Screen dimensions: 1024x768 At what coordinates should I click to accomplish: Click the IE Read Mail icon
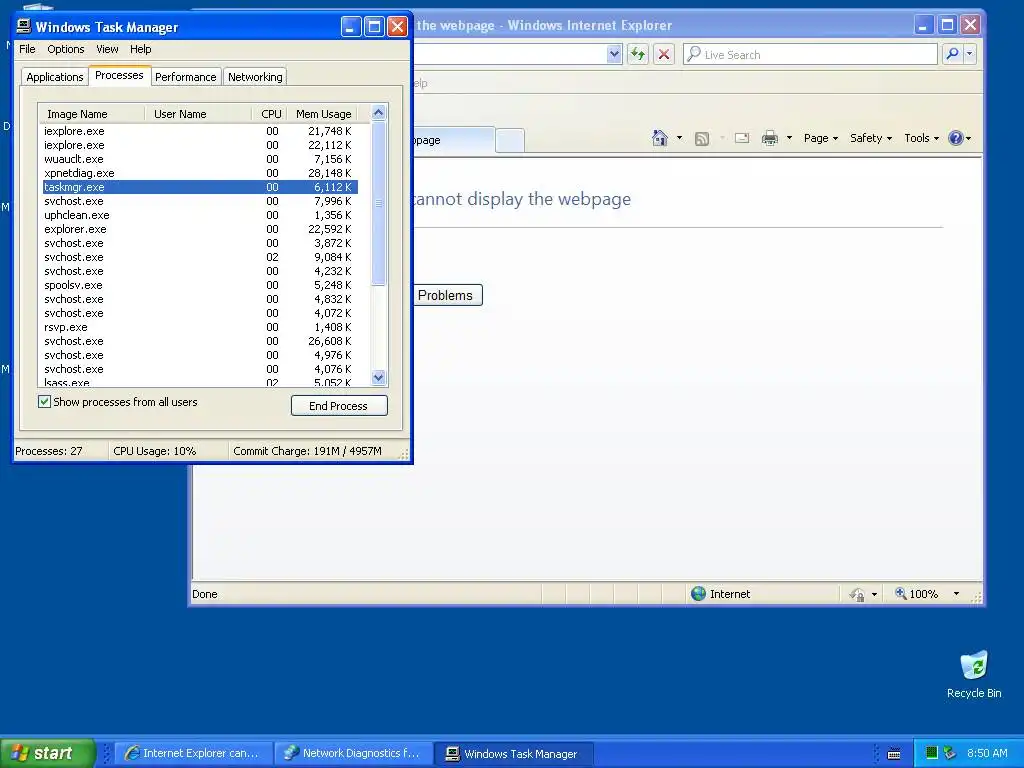(x=742, y=138)
